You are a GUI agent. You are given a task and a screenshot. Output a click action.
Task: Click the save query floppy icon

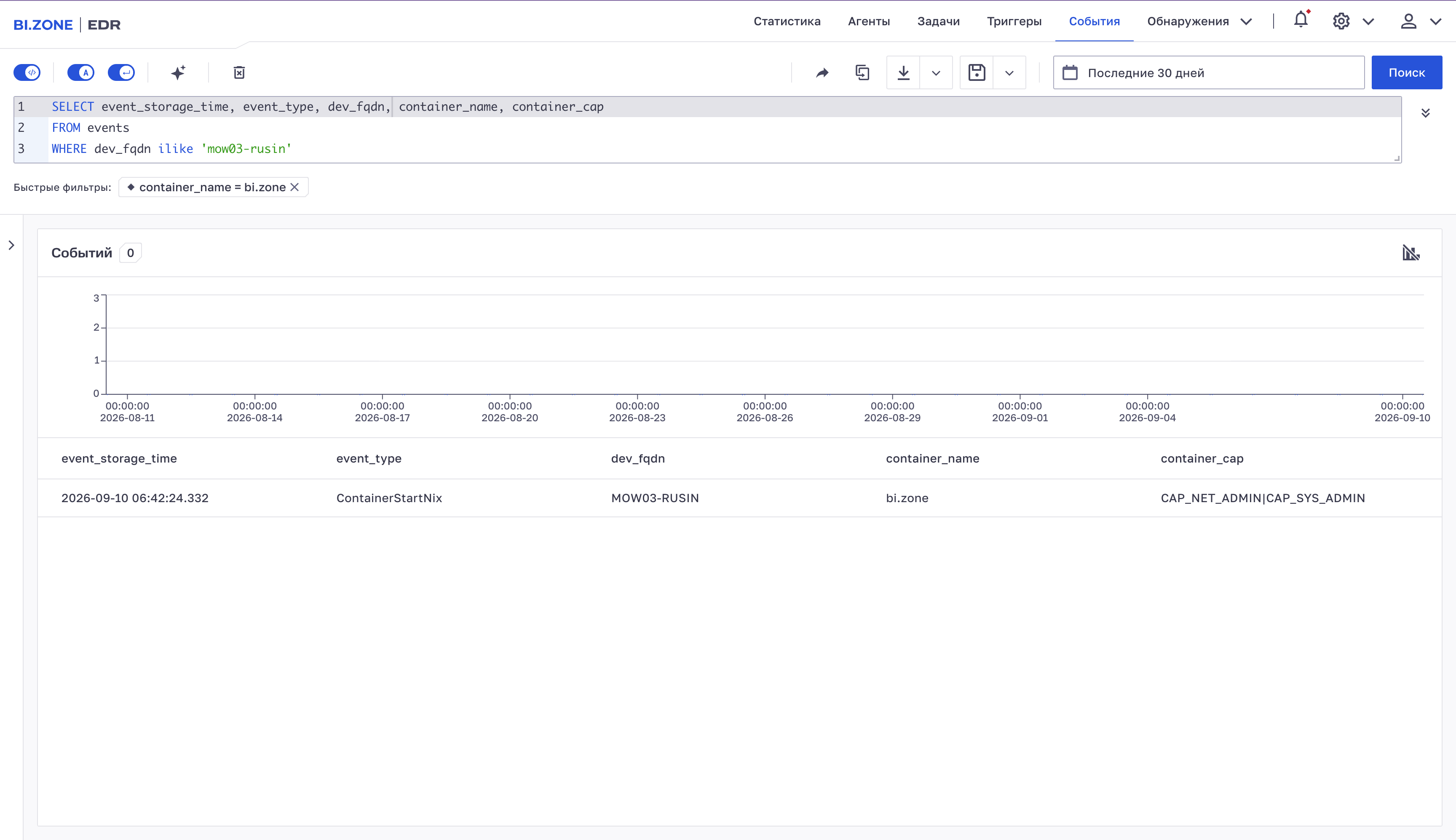coord(977,73)
